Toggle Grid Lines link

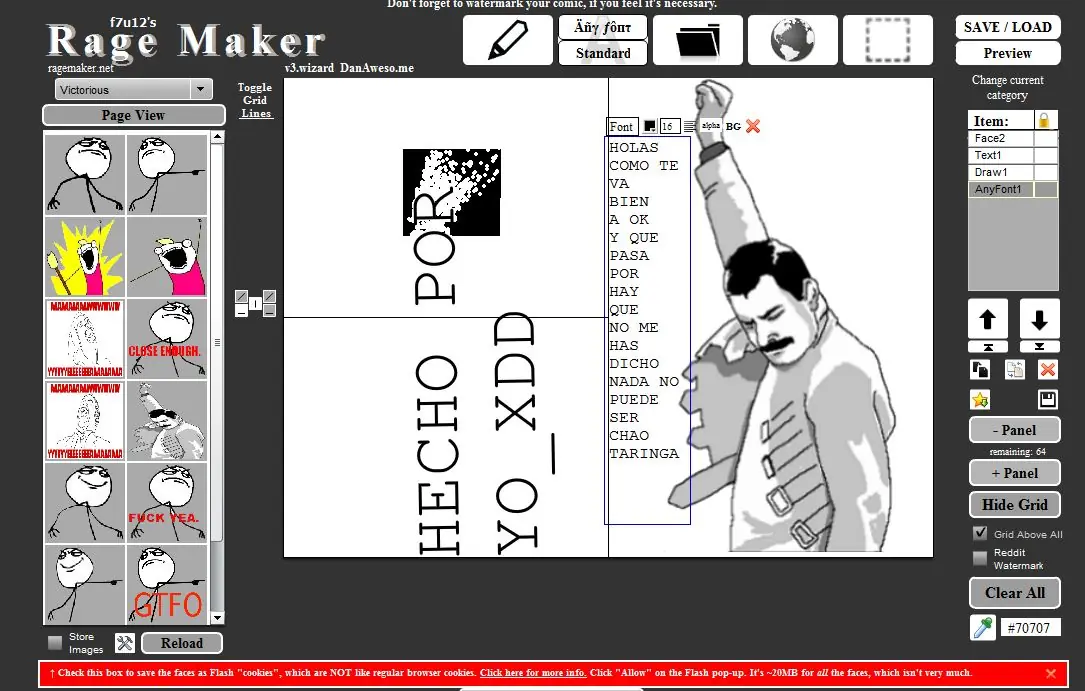pyautogui.click(x=255, y=100)
